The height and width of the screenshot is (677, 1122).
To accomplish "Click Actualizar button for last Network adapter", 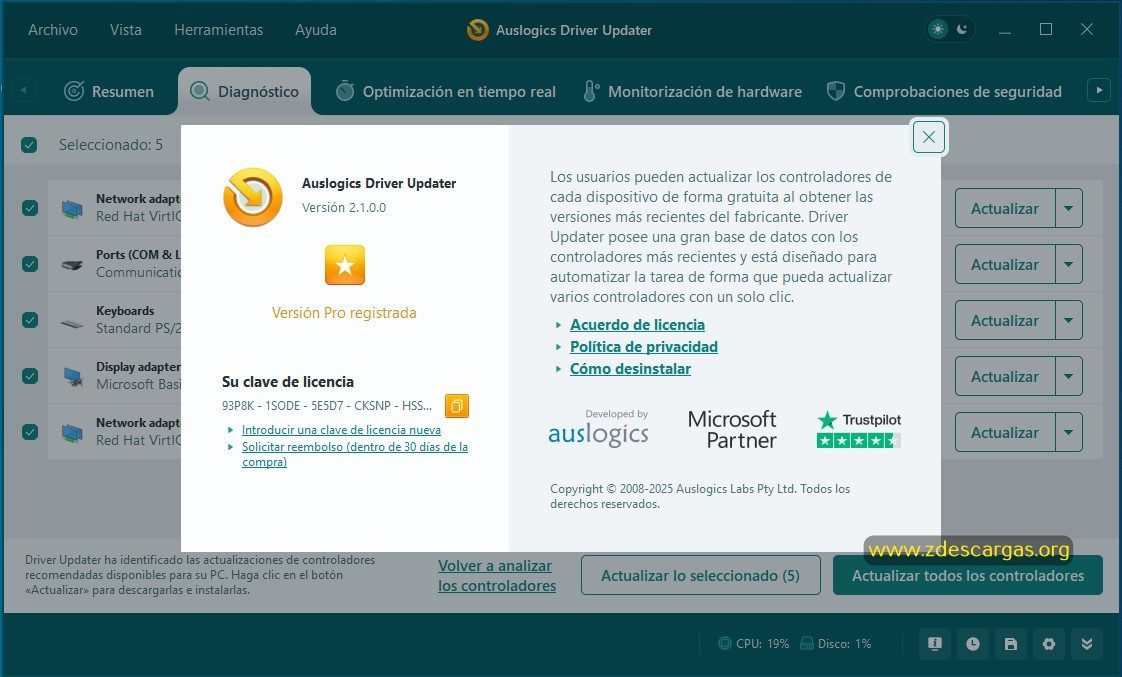I will click(x=1005, y=432).
